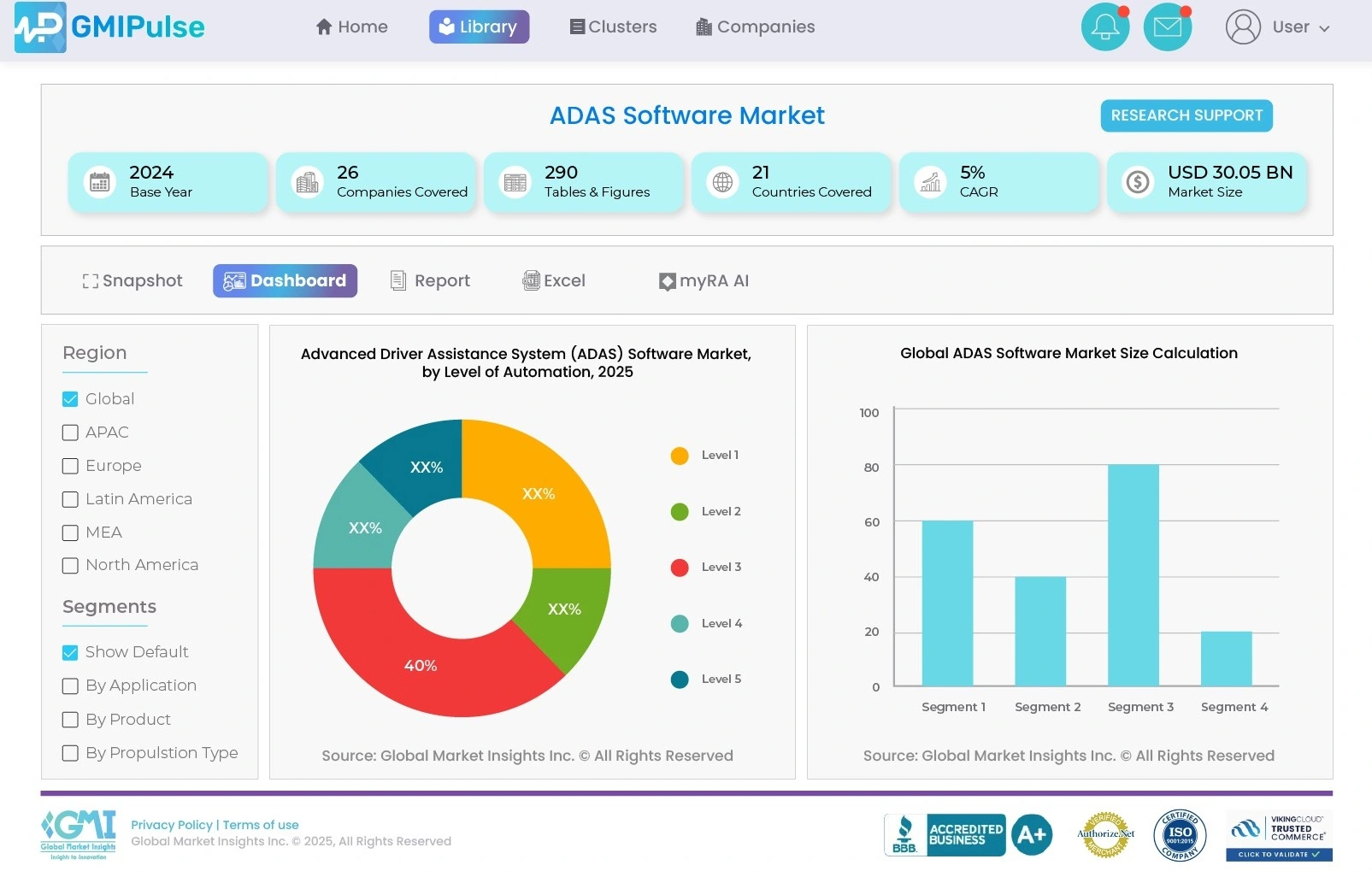Check the APAC region checkbox
Viewport: 1372px width, 871px height.
70,433
